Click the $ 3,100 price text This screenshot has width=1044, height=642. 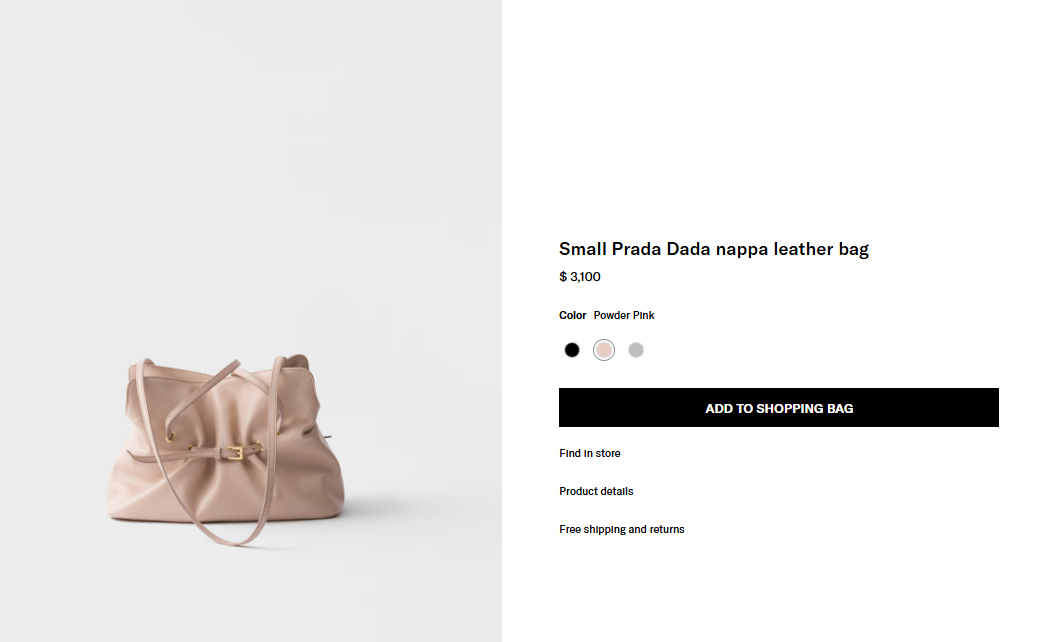click(580, 277)
